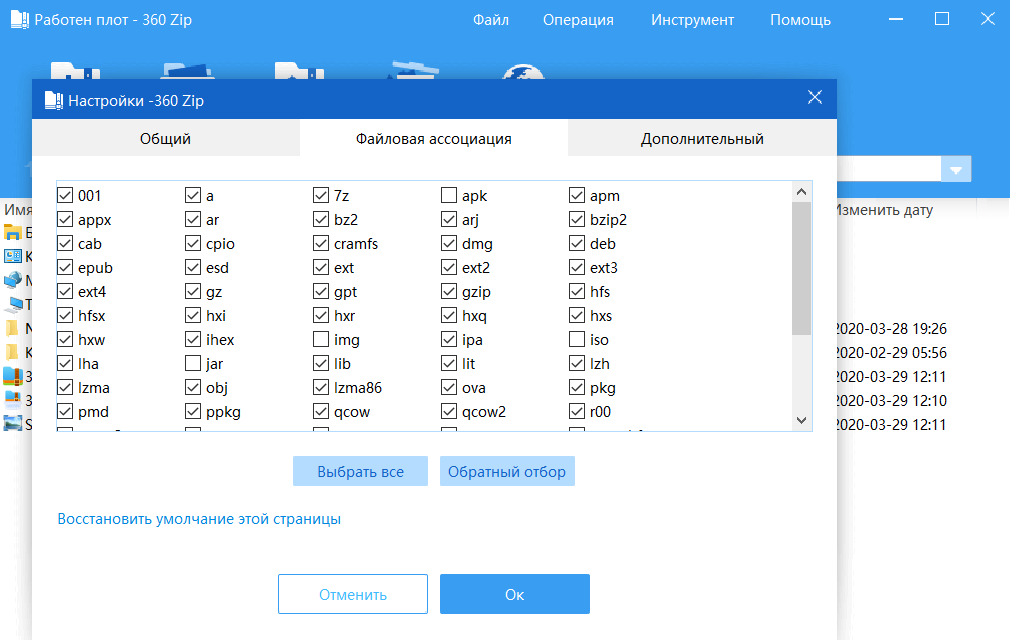The height and width of the screenshot is (640, 1010).
Task: Toggle the gz checkbox
Action: coord(193,292)
